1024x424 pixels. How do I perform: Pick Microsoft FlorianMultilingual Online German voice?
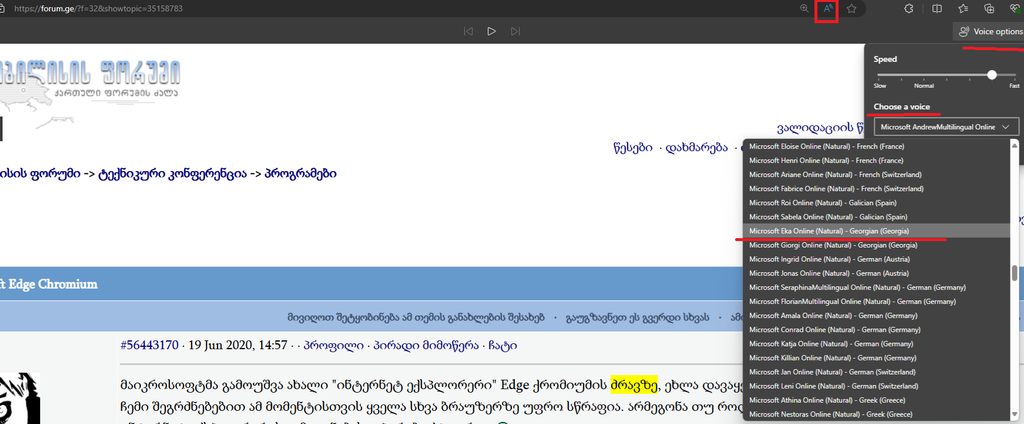[x=878, y=302]
